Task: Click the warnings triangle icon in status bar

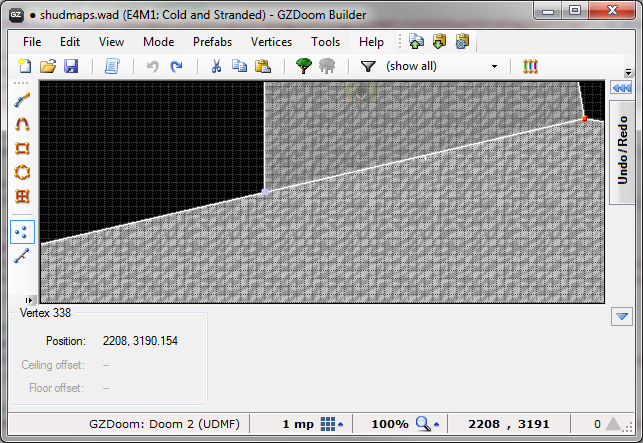Action: [613, 424]
